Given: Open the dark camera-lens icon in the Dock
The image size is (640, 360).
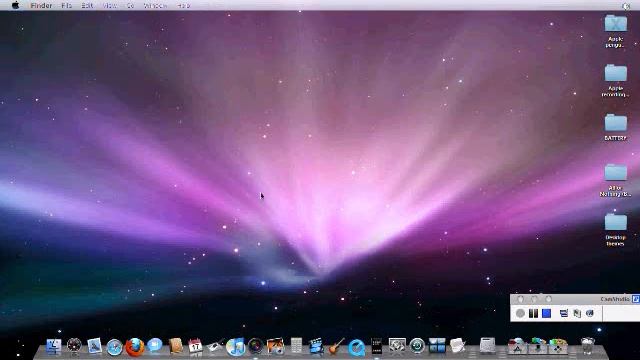Looking at the screenshot, I should coord(256,346).
